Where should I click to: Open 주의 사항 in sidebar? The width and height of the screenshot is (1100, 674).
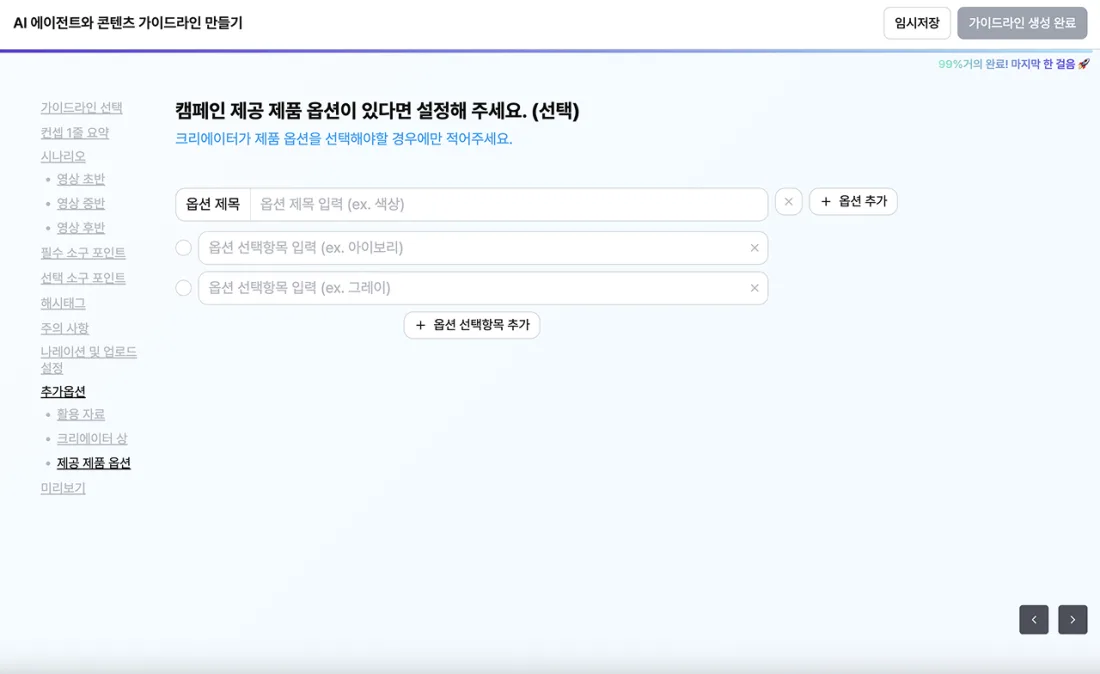[65, 328]
